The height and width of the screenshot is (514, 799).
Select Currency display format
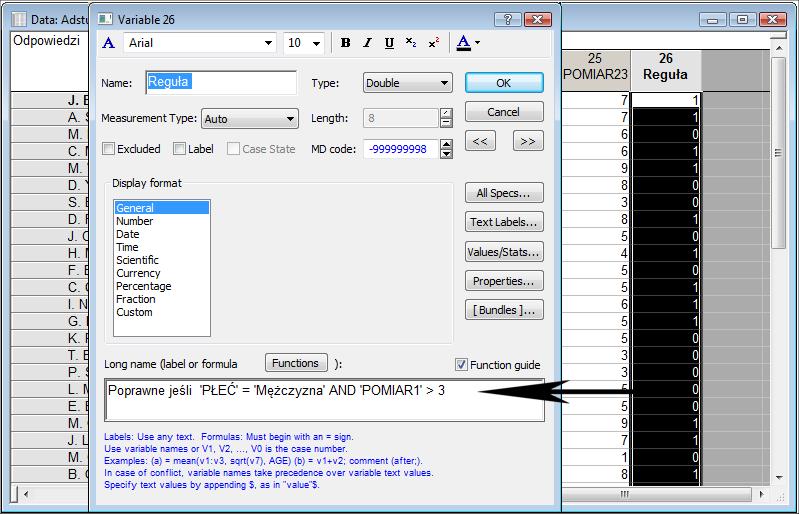(x=162, y=273)
